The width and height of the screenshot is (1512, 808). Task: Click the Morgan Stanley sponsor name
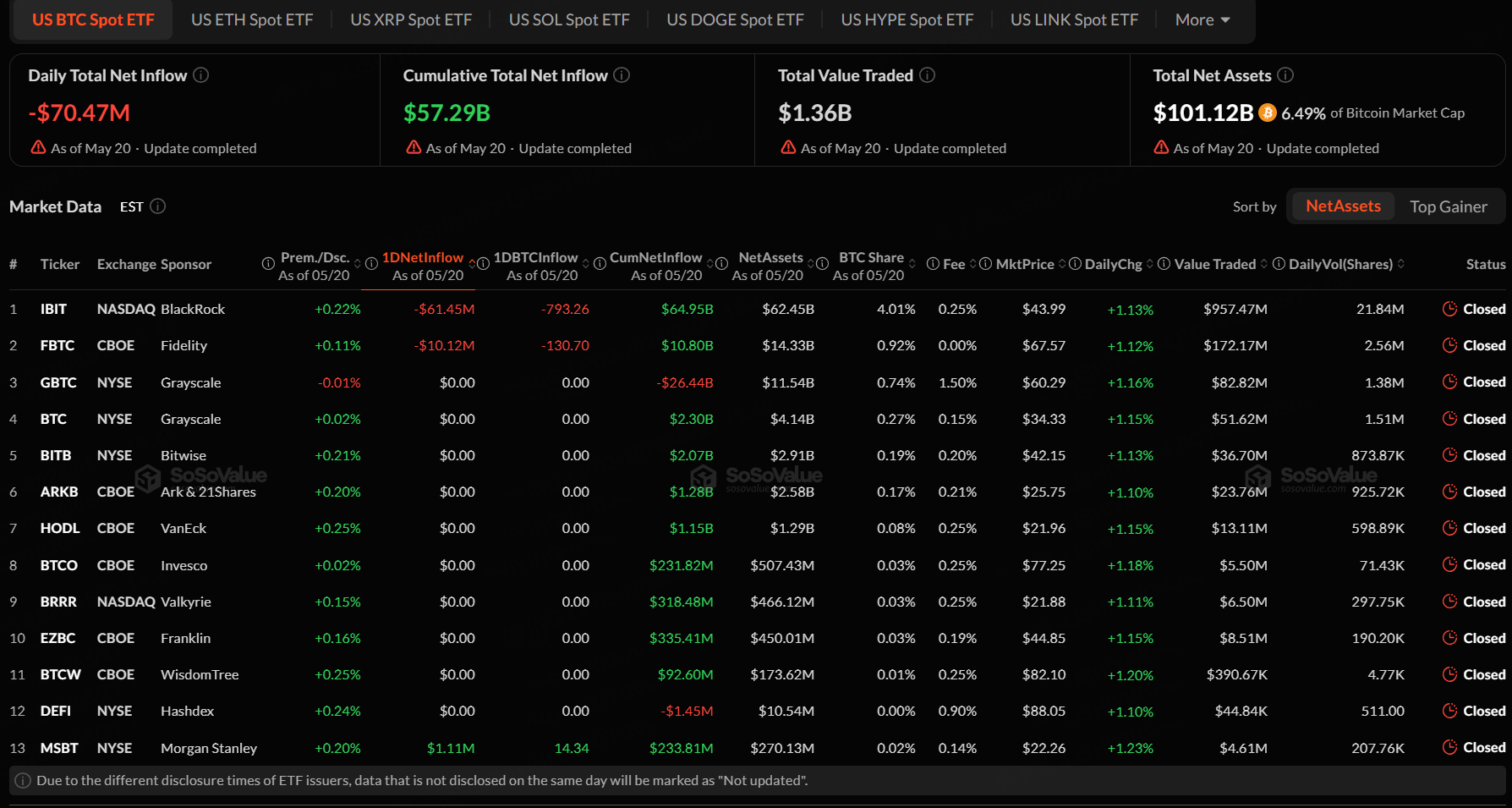click(x=209, y=748)
